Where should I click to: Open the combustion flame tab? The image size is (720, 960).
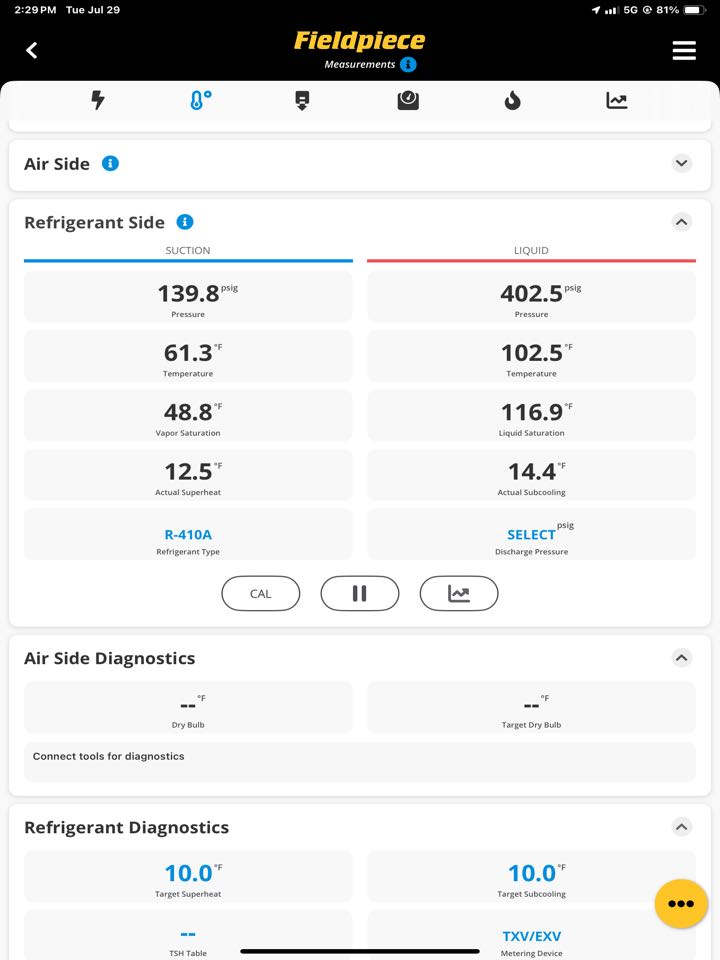(x=512, y=100)
